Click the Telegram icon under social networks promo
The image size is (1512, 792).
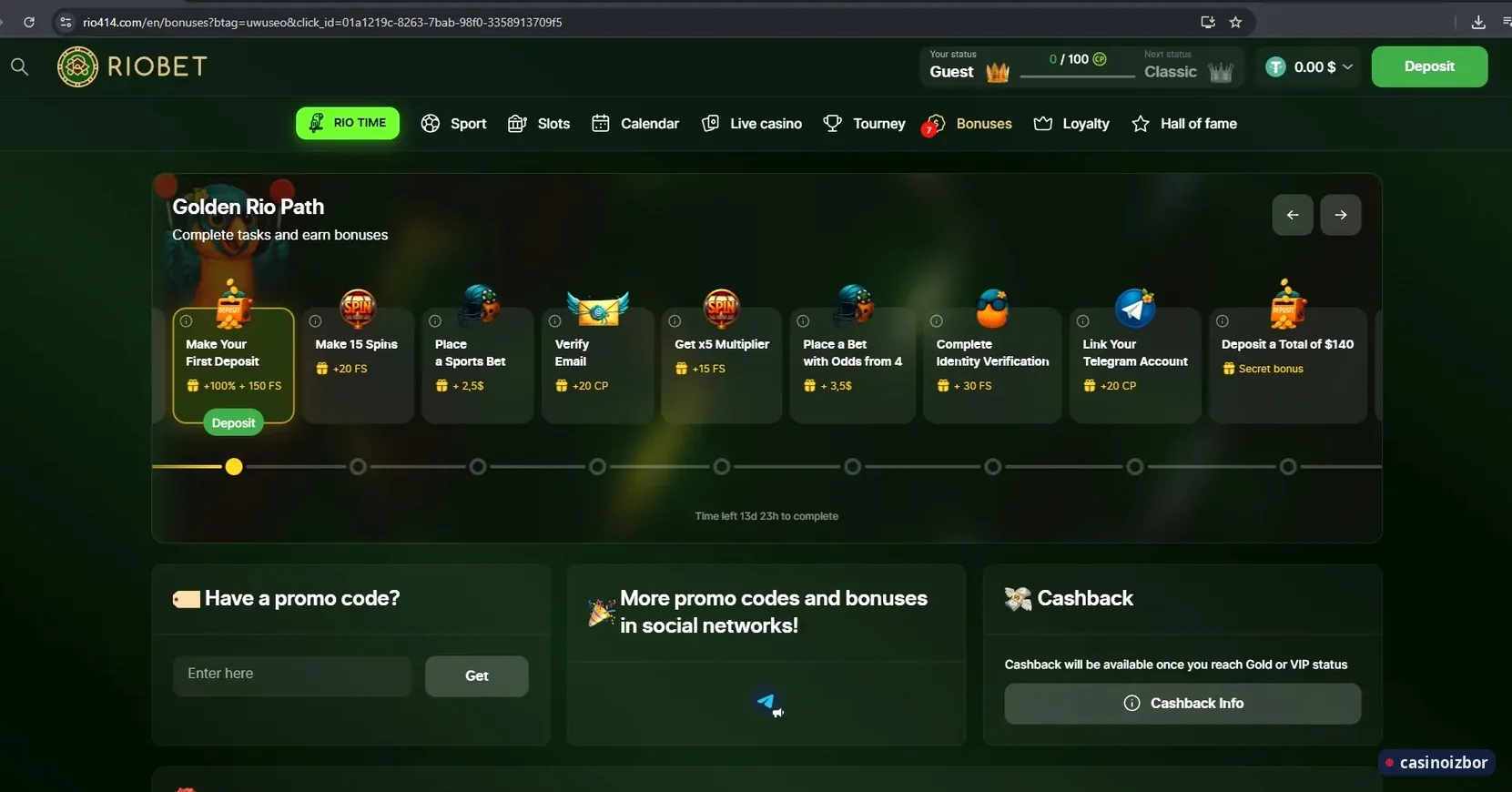767,702
